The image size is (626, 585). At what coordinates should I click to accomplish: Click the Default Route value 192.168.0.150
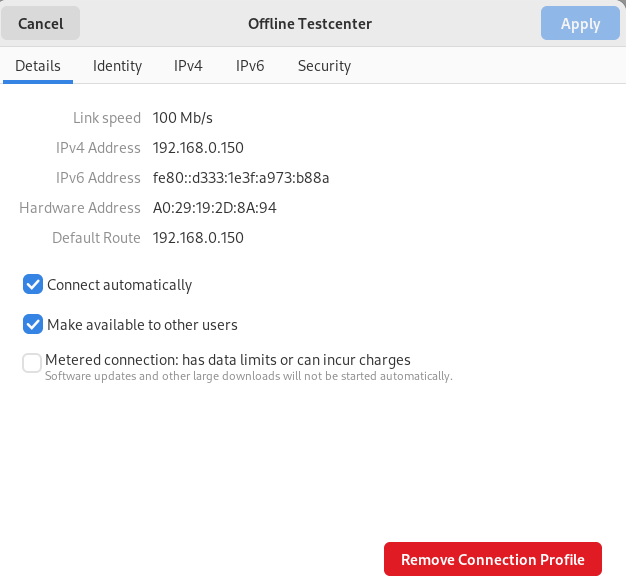pos(198,238)
